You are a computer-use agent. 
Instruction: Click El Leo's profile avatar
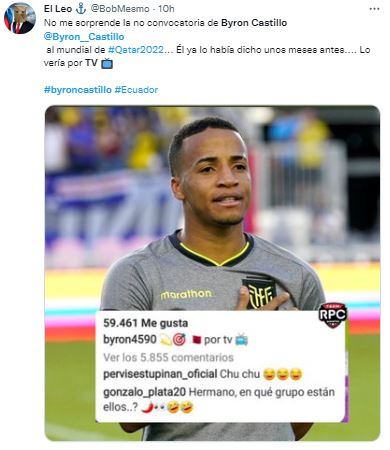[20, 18]
